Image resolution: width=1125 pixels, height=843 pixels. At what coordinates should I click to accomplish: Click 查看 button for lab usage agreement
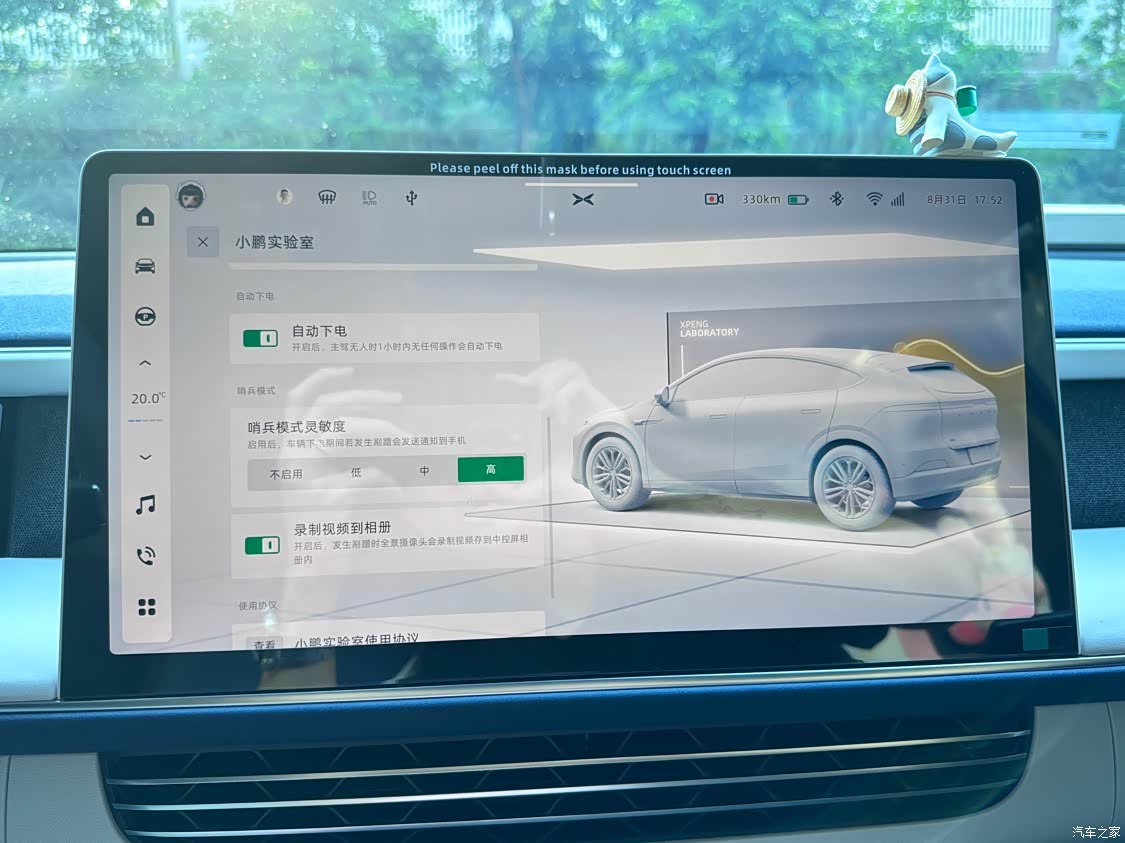(265, 645)
